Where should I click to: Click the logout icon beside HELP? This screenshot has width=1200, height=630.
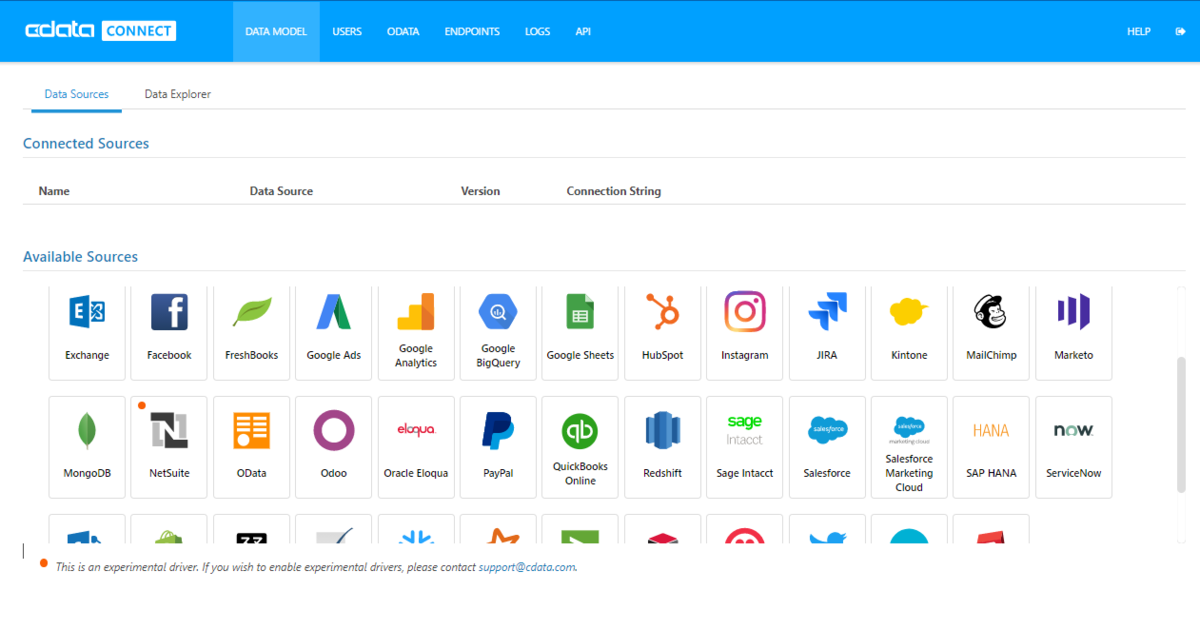click(1179, 31)
